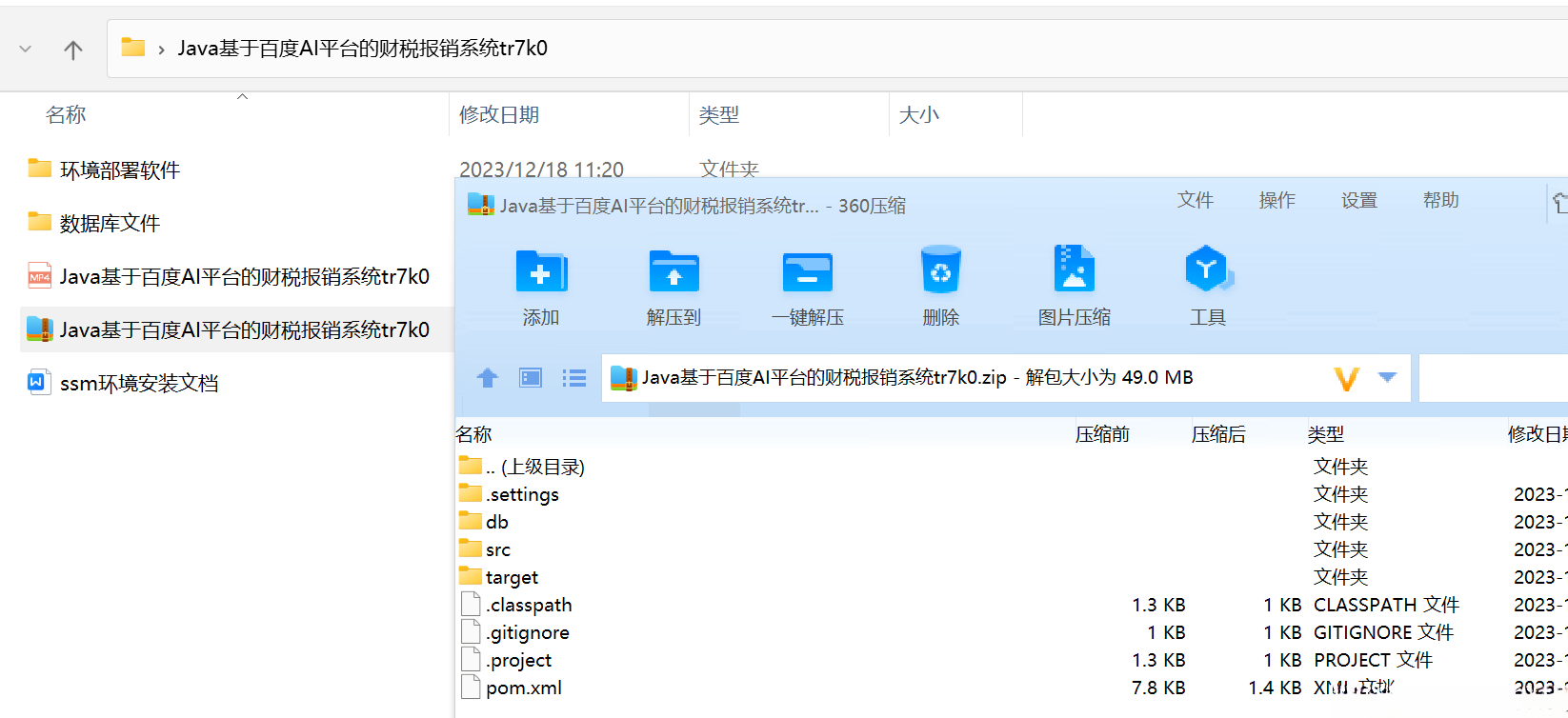
Task: Click the folder icon in Explorer address bar
Action: [x=133, y=48]
